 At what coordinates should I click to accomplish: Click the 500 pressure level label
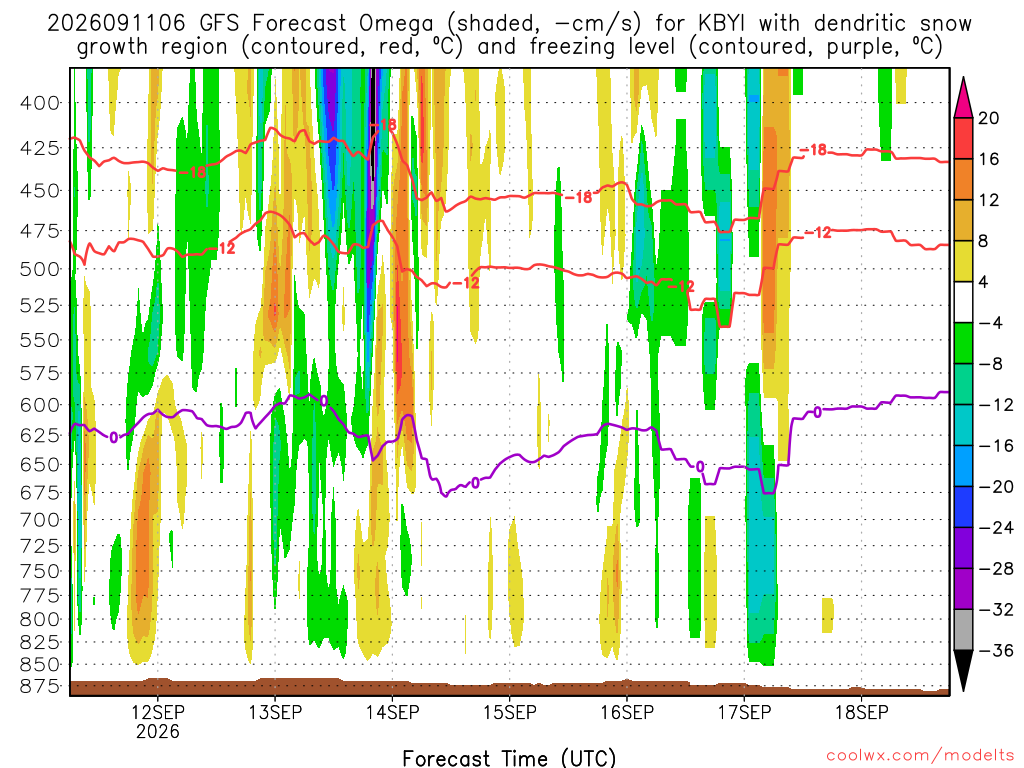point(40,269)
